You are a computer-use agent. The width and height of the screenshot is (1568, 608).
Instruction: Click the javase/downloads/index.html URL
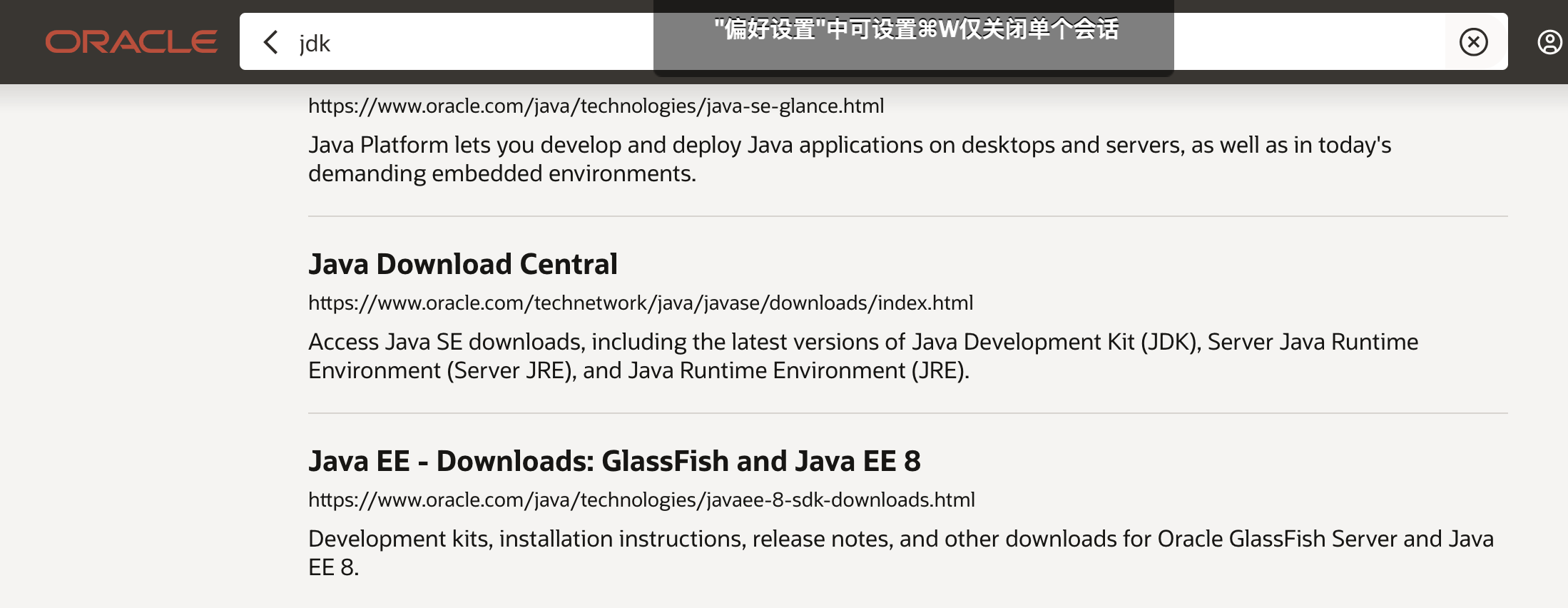pyautogui.click(x=641, y=303)
